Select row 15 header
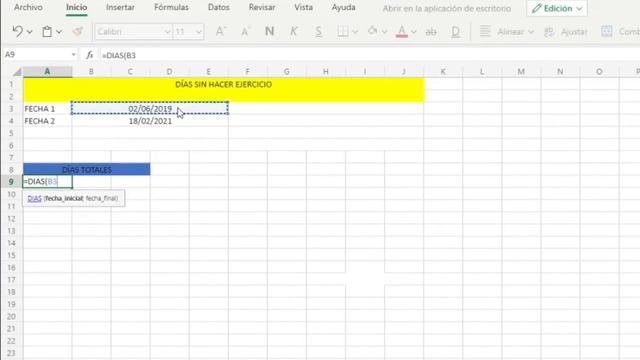This screenshot has width=640, height=360. [11, 256]
